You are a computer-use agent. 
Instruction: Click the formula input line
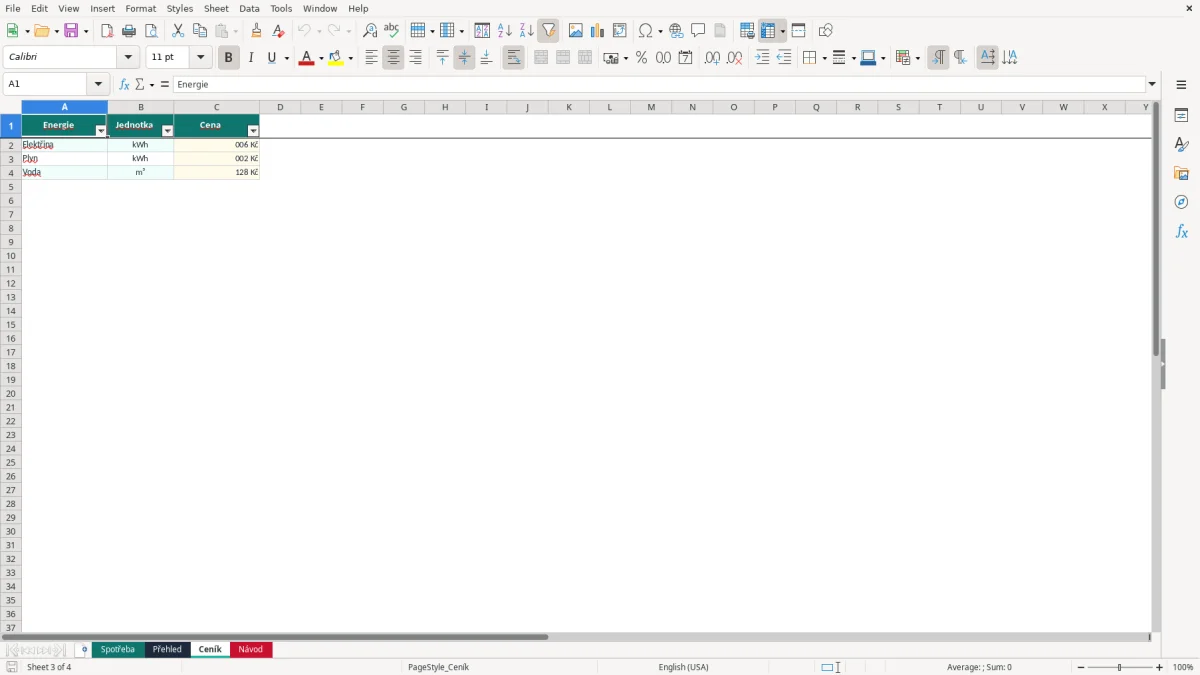pos(660,84)
